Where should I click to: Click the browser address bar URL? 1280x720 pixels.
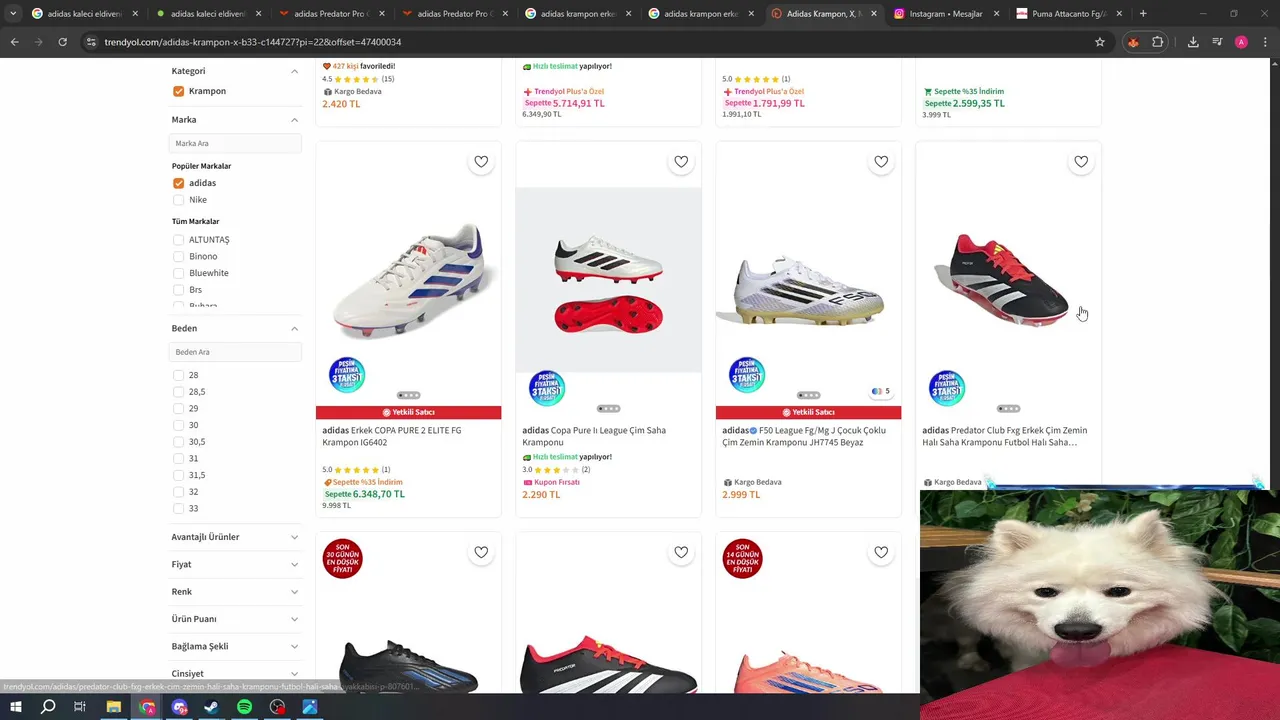tap(252, 42)
